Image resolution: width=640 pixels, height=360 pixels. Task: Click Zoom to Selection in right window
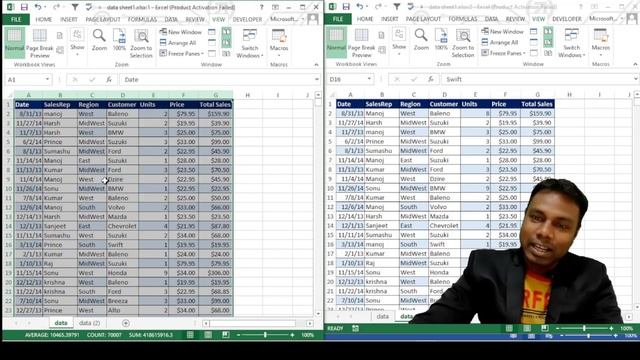pos(463,43)
